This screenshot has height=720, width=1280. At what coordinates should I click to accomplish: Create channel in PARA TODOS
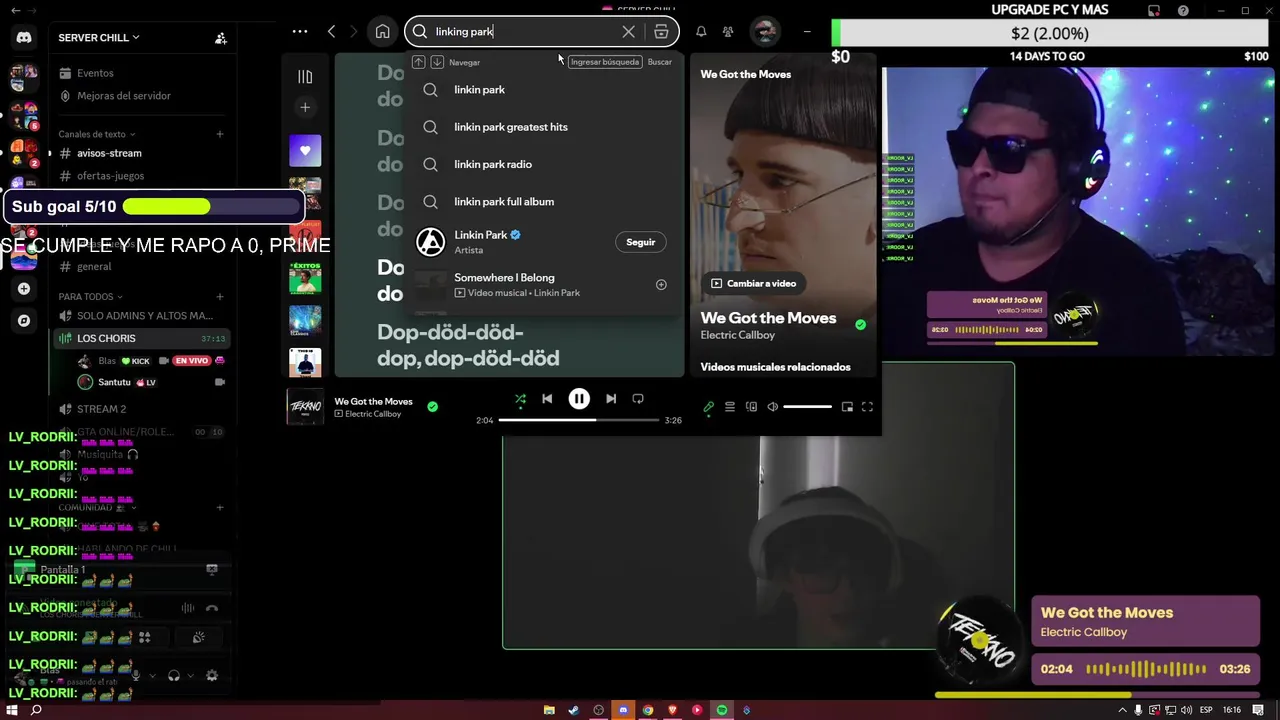click(220, 297)
